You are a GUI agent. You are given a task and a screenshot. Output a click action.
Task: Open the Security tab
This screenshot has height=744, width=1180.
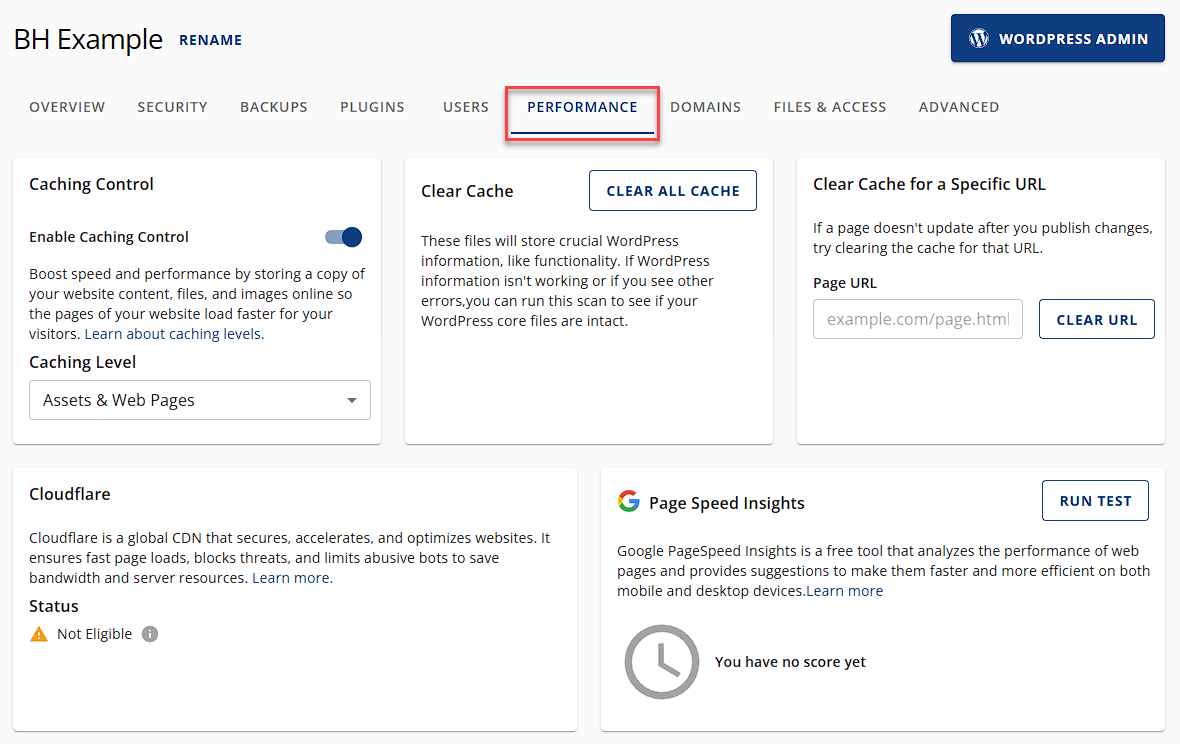172,107
